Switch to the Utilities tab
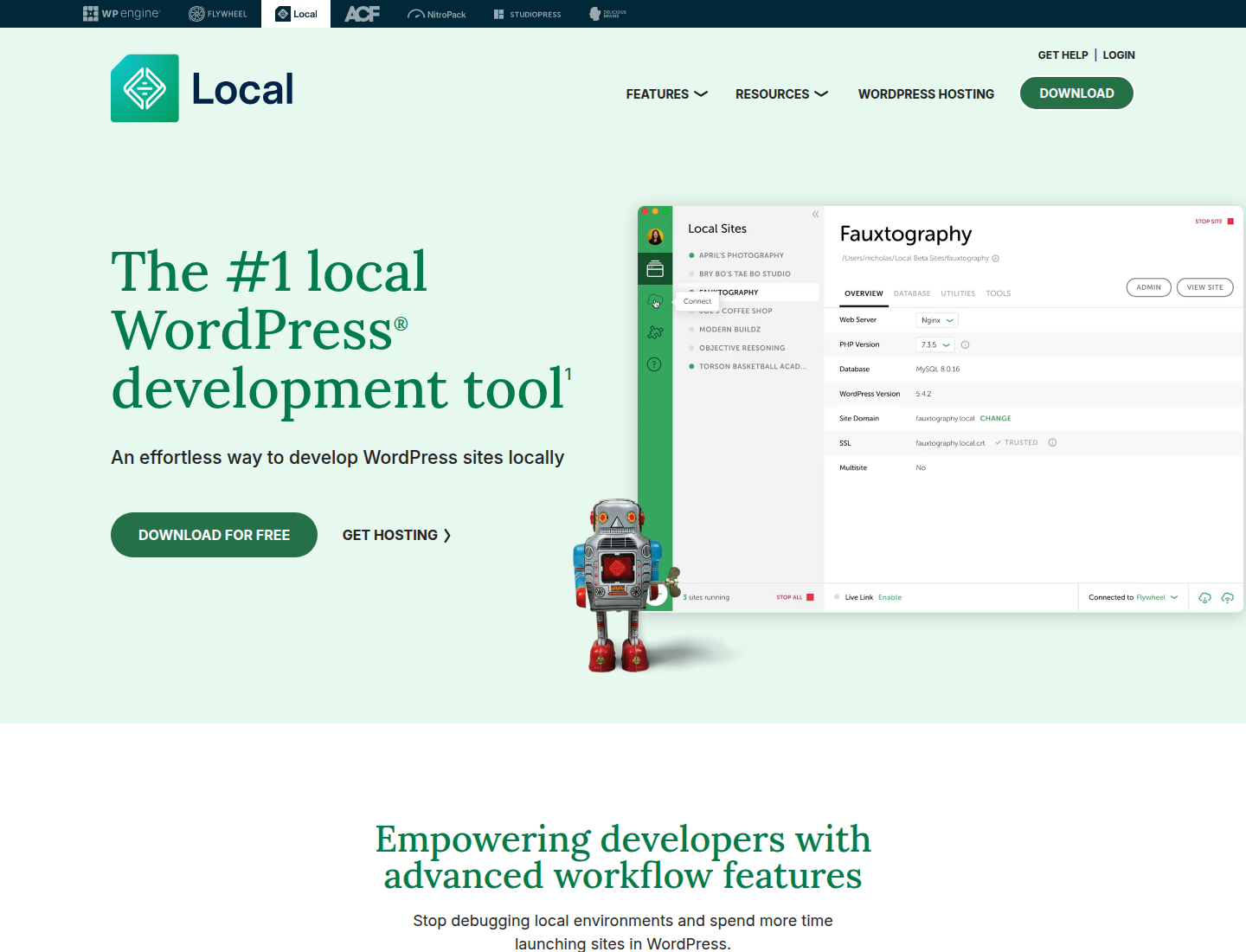This screenshot has width=1246, height=952. click(x=958, y=293)
